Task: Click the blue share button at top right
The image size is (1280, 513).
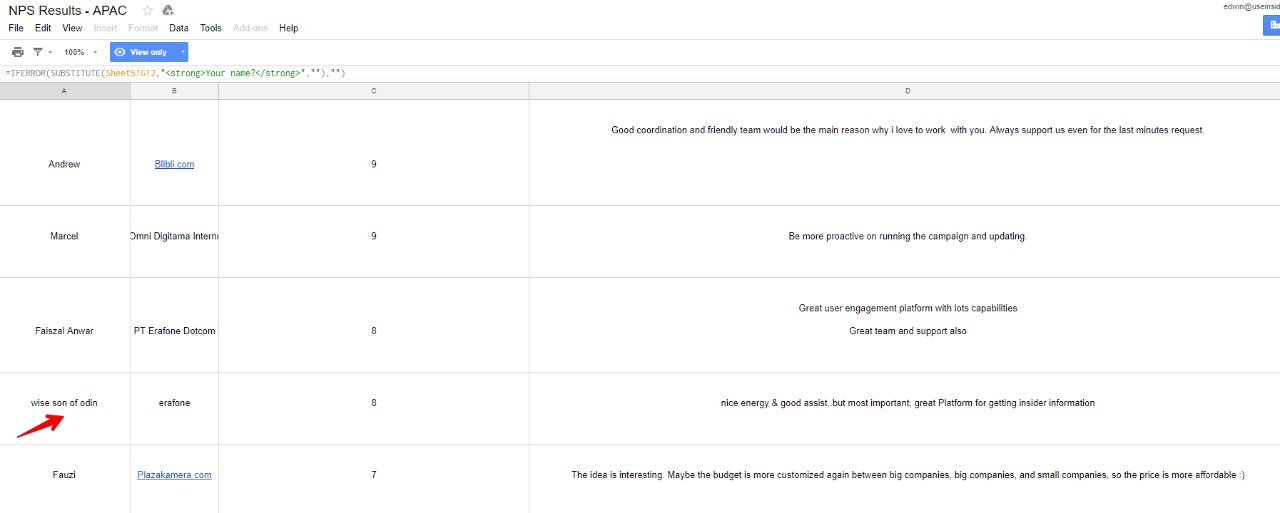Action: [1271, 27]
